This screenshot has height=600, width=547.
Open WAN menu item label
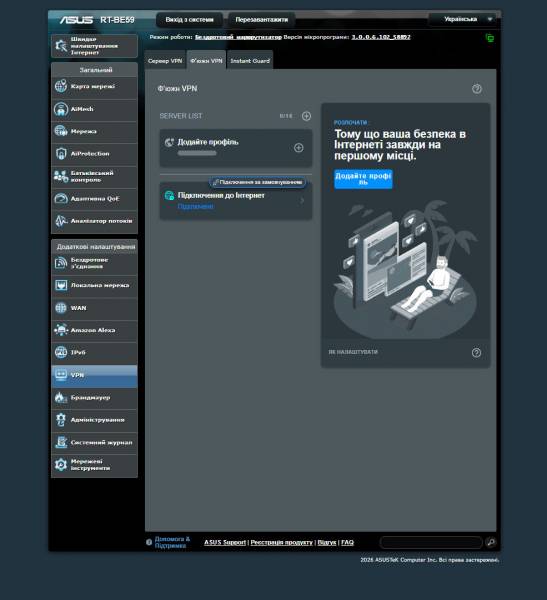pyautogui.click(x=78, y=308)
